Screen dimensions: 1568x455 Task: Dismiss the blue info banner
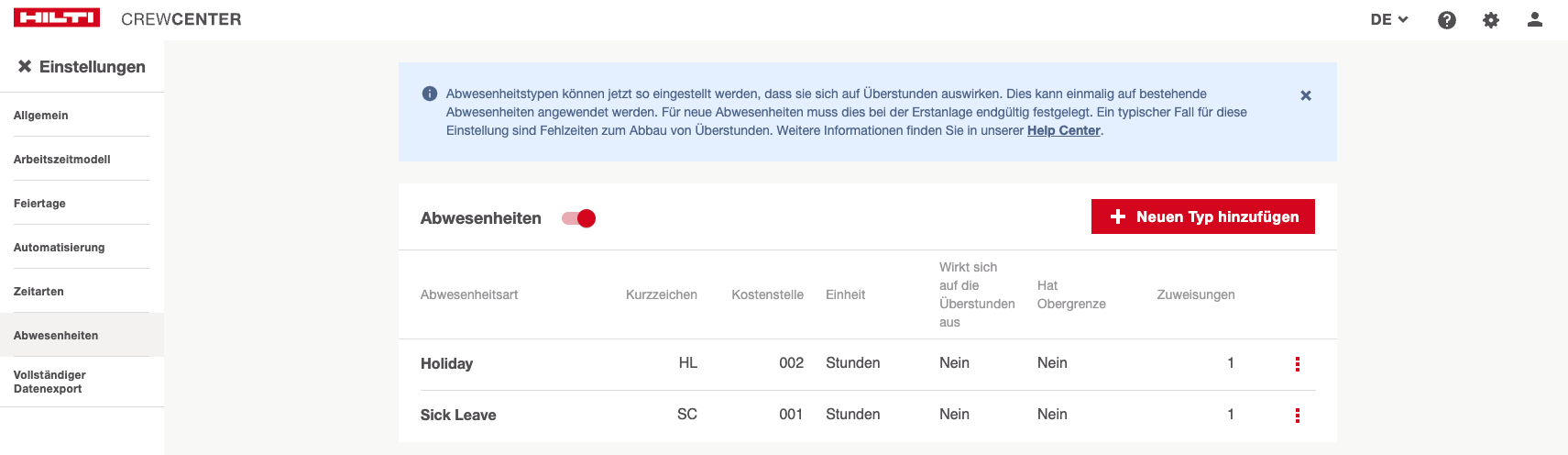click(x=1306, y=95)
